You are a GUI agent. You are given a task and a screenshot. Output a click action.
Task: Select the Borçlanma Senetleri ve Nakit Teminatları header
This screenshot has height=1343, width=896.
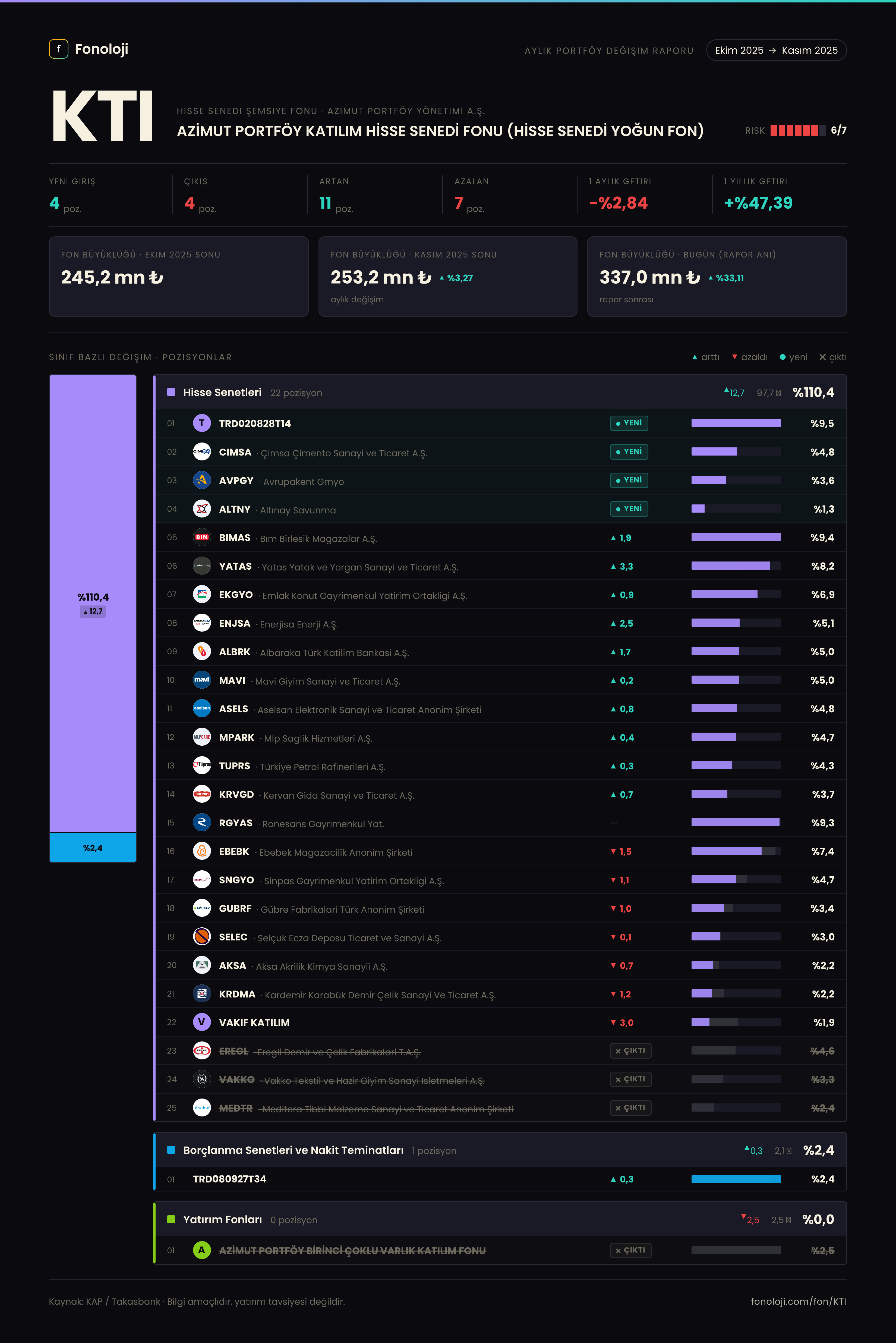(501, 1150)
